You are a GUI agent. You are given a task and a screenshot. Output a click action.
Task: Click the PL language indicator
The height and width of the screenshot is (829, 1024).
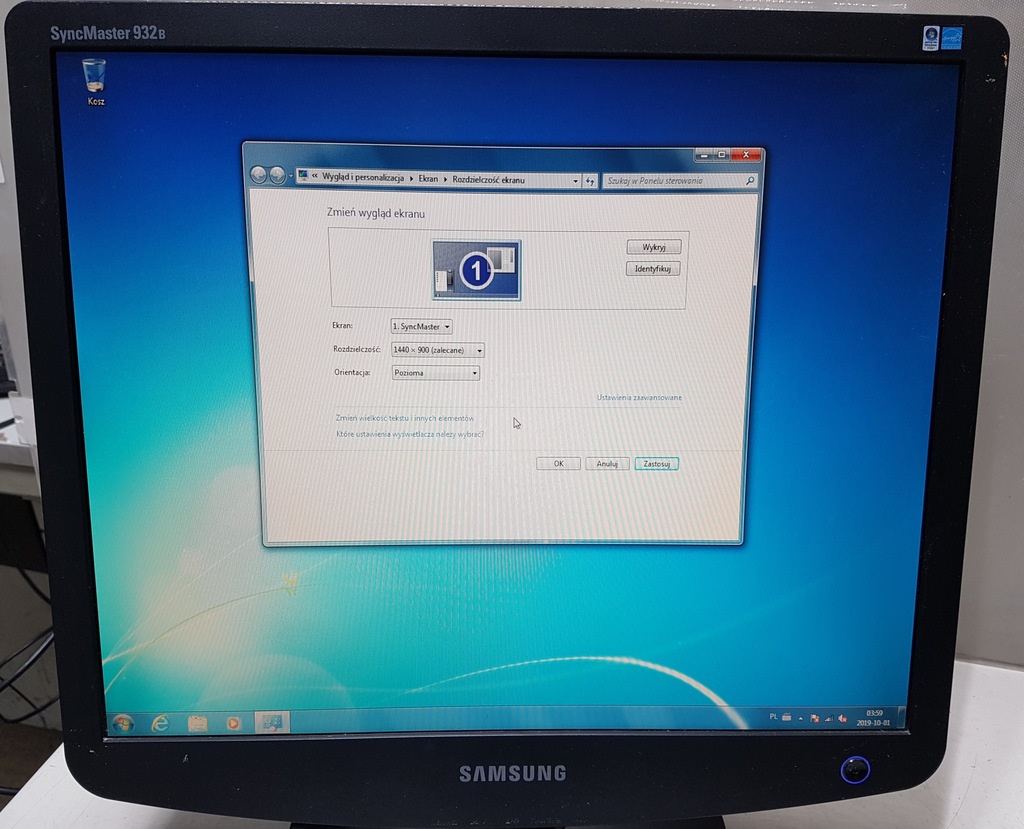[773, 717]
